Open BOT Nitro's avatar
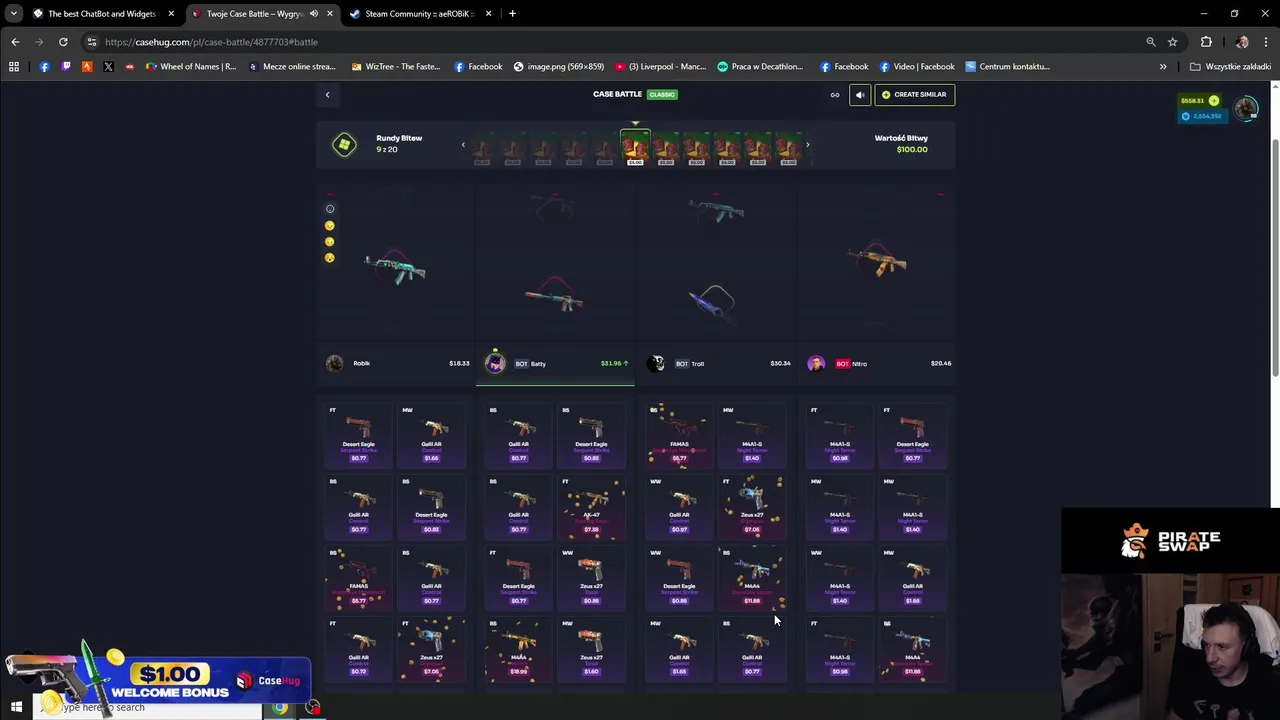The width and height of the screenshot is (1280, 720). (x=816, y=364)
